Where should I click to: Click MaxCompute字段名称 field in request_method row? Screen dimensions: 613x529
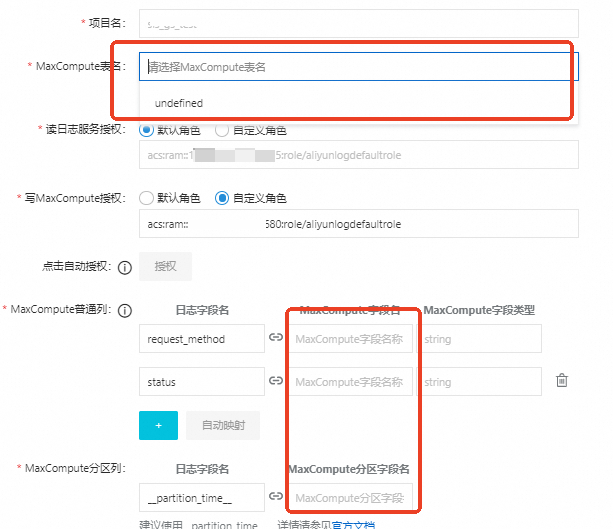(351, 339)
